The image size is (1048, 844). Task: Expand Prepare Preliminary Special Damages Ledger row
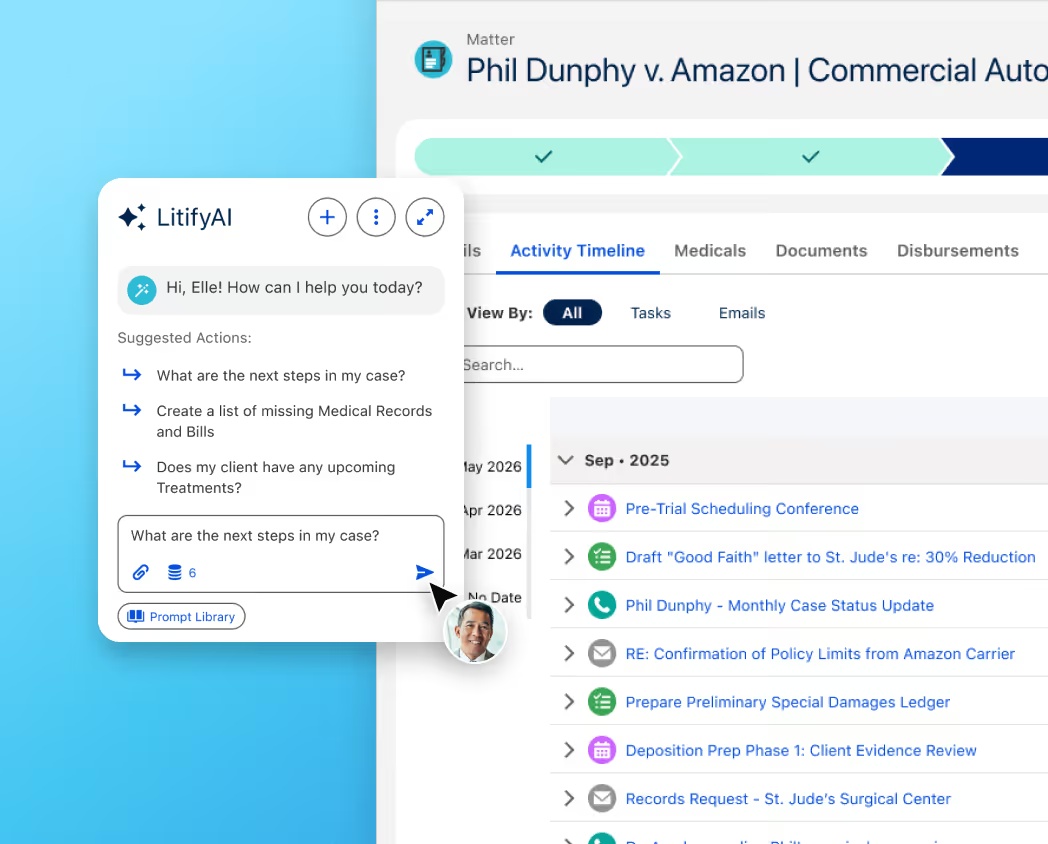pos(569,702)
